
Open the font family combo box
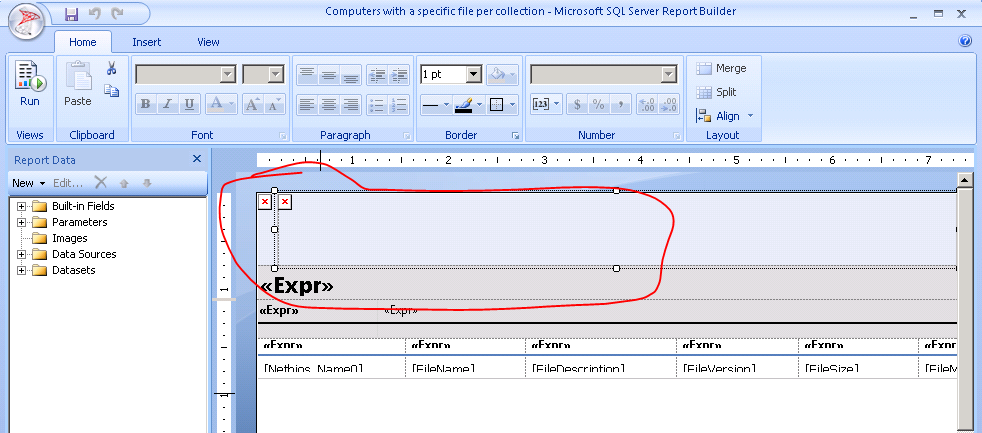[x=185, y=75]
